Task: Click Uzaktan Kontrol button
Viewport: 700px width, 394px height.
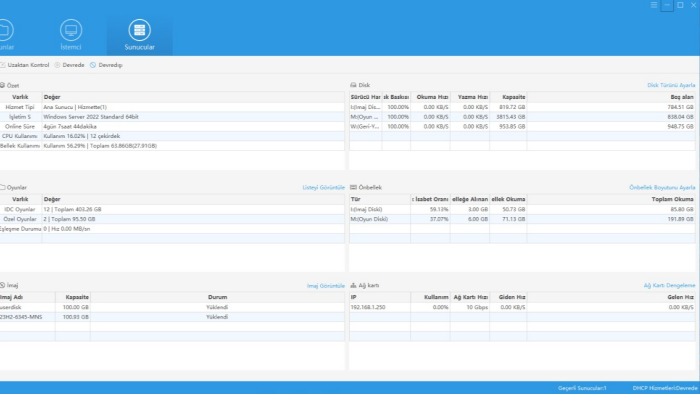Action: pyautogui.click(x=25, y=65)
